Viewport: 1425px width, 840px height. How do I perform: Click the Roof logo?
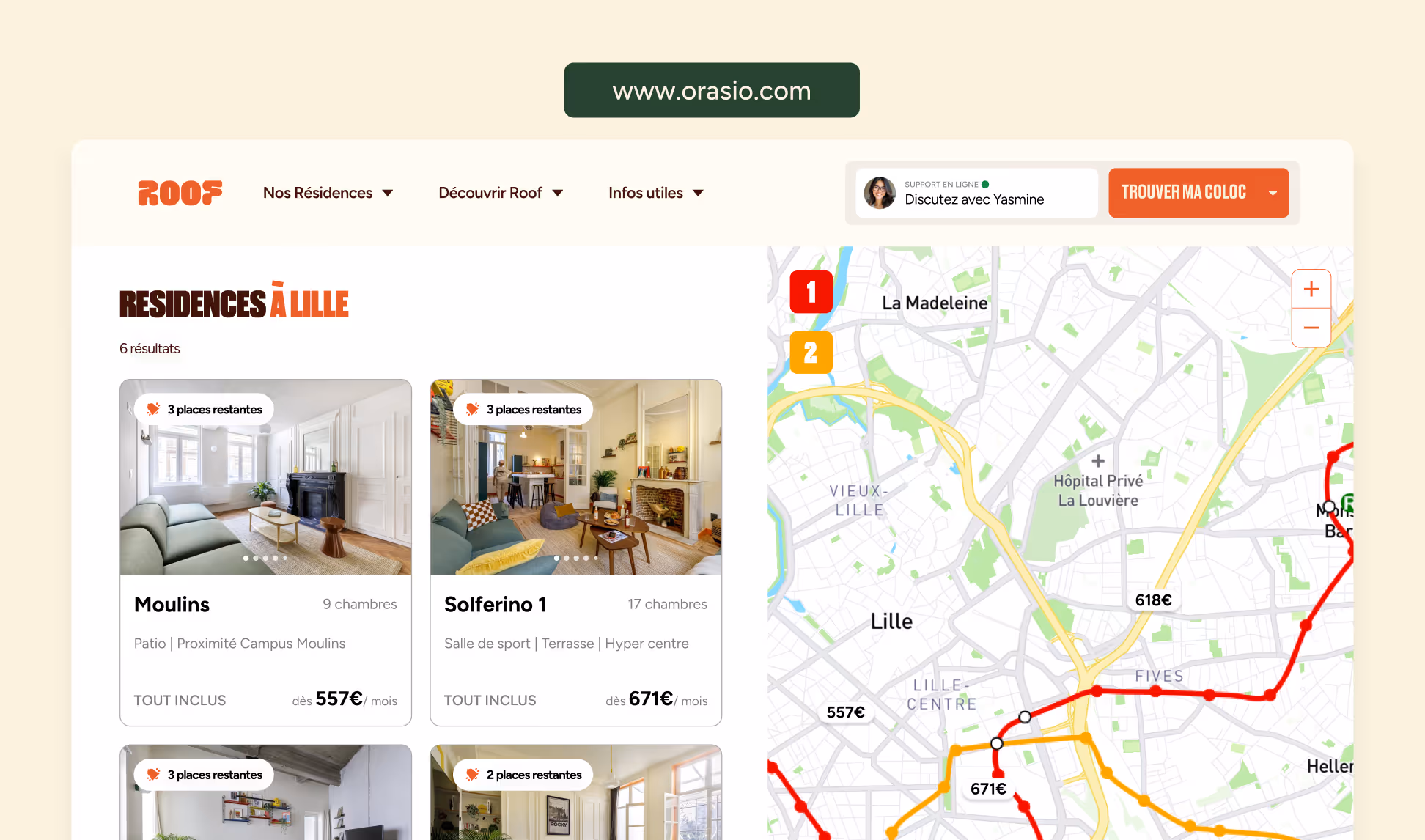tap(180, 193)
